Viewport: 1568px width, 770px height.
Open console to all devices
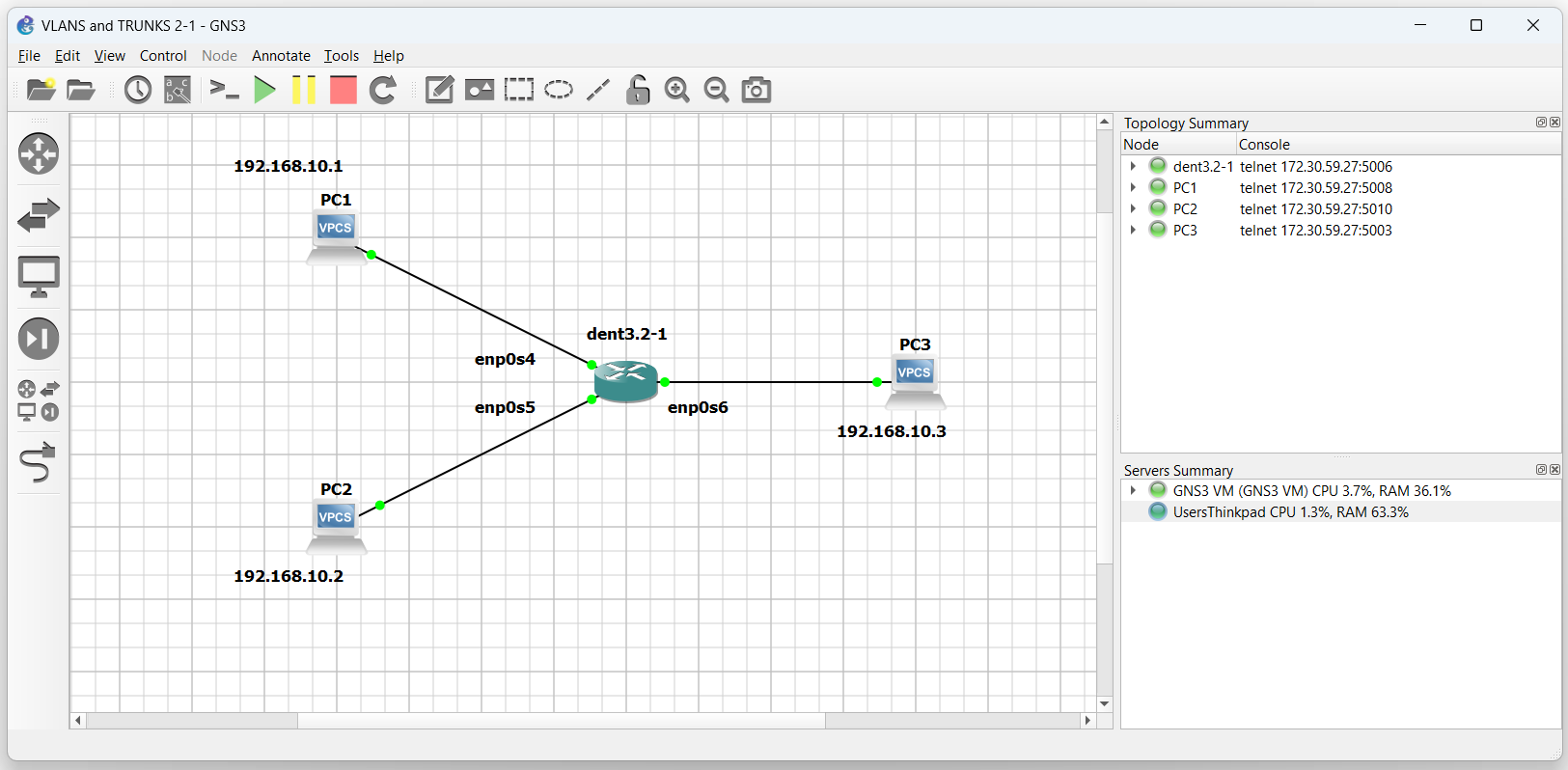(x=224, y=90)
